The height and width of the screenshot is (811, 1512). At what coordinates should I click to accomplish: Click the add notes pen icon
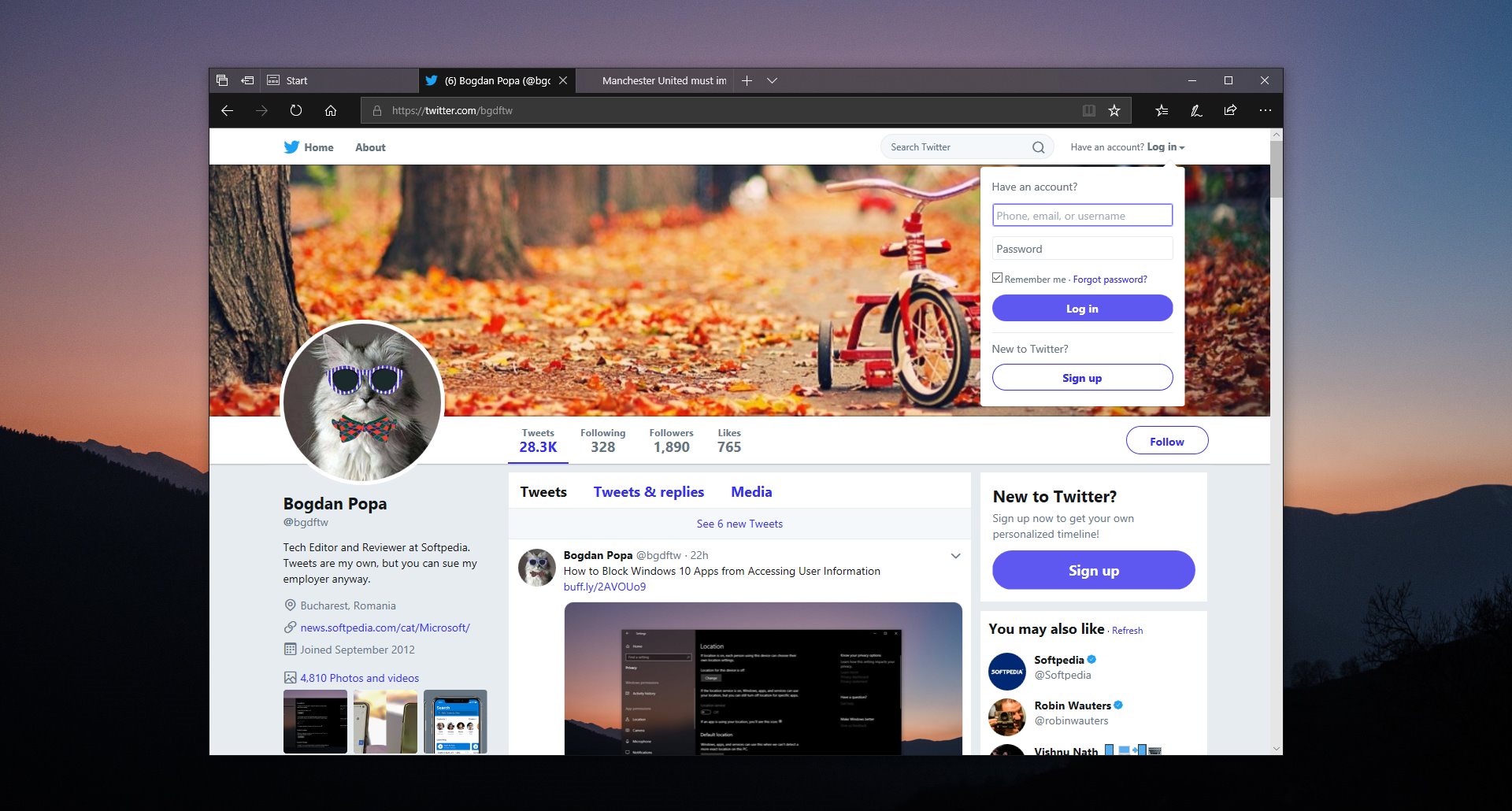[x=1196, y=111]
